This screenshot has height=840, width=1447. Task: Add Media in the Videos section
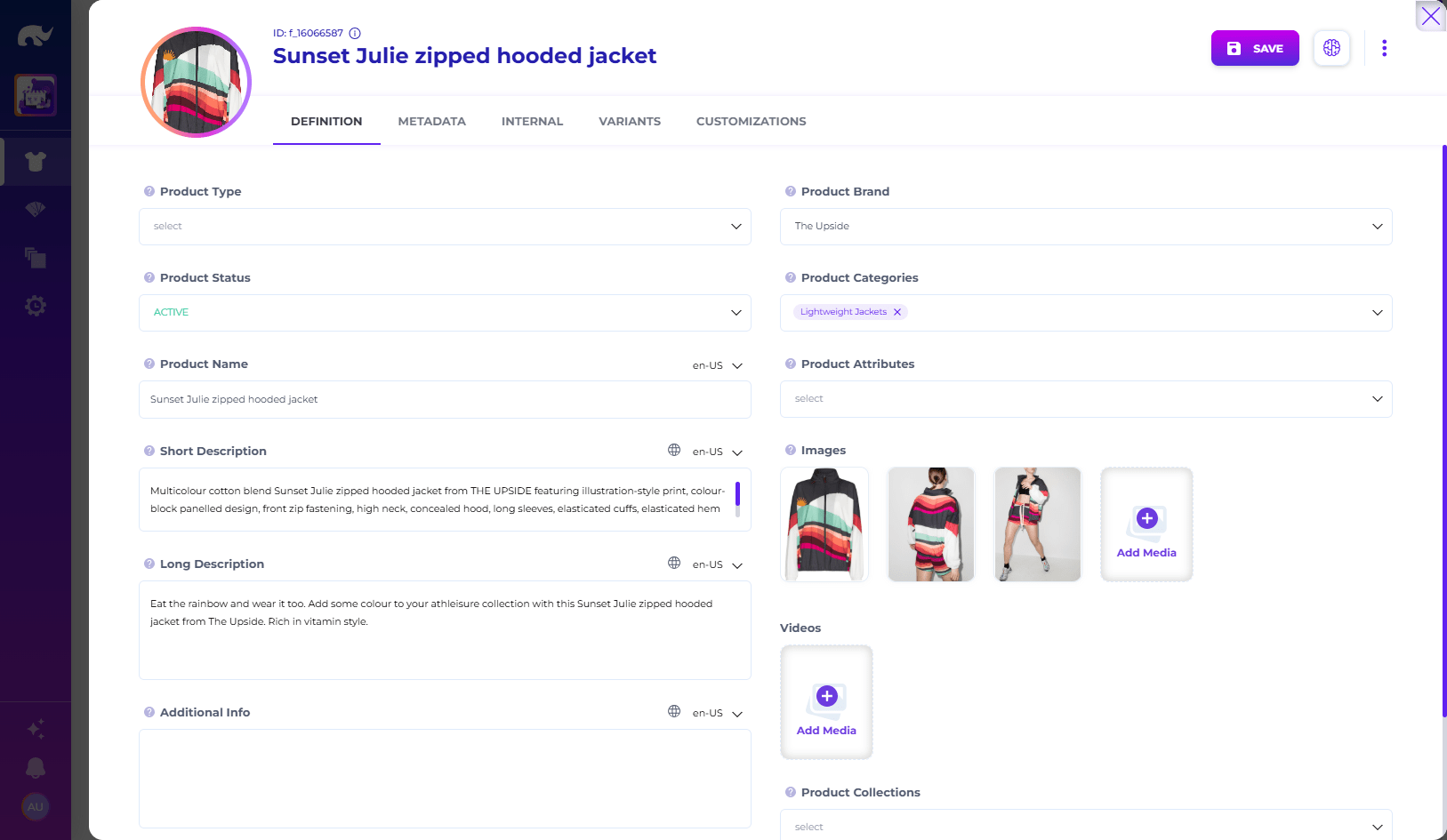[826, 702]
